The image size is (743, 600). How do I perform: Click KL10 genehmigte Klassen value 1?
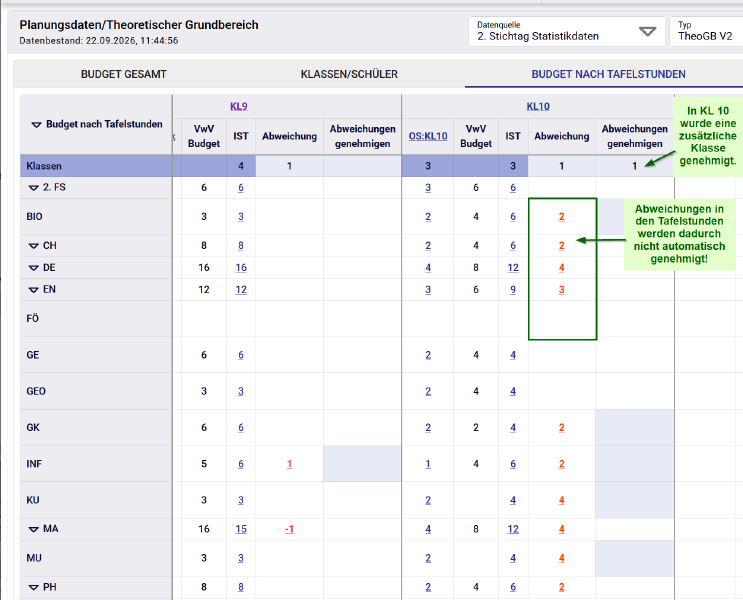point(634,166)
